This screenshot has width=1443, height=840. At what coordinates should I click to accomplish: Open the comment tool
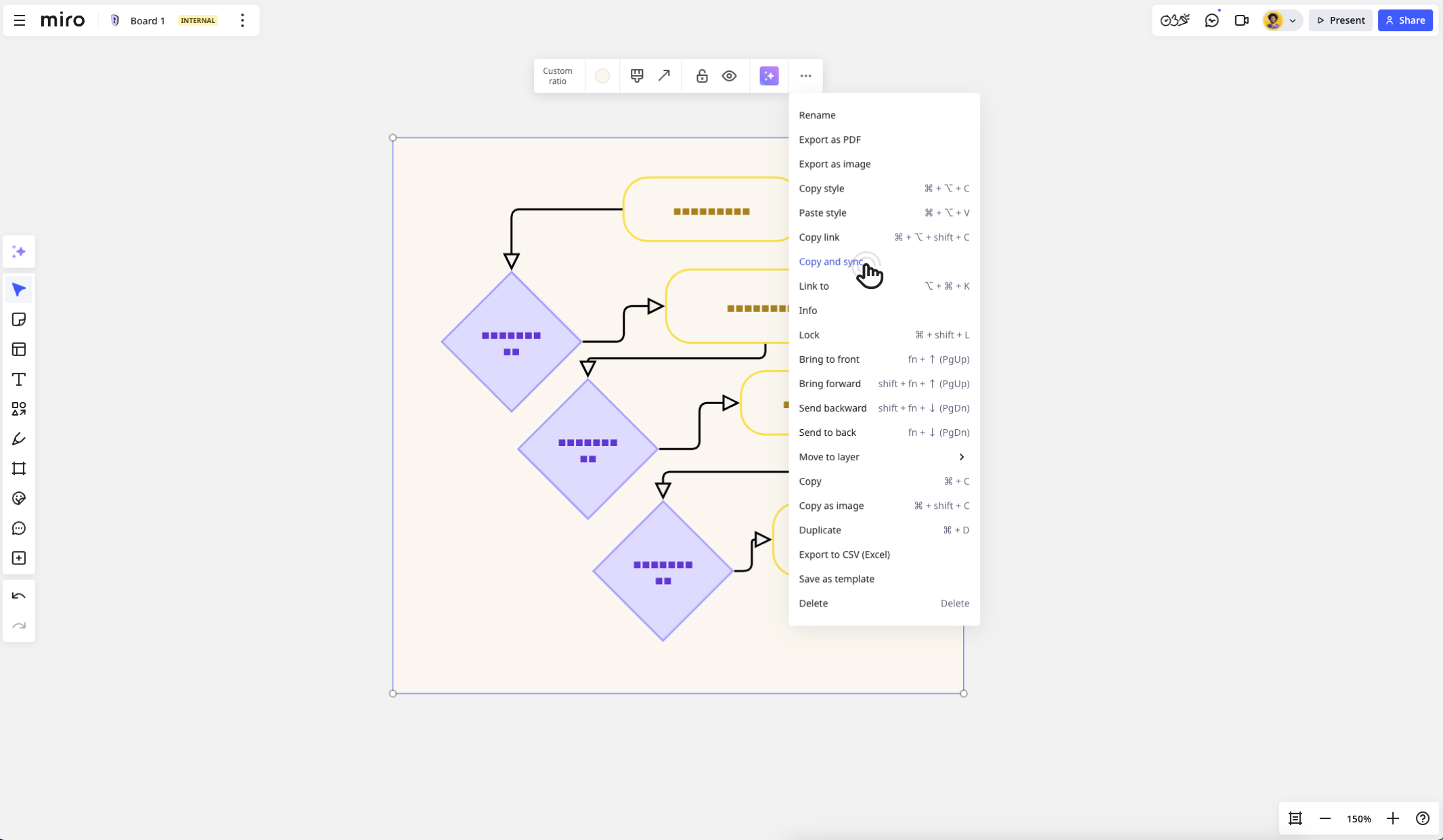(x=19, y=528)
